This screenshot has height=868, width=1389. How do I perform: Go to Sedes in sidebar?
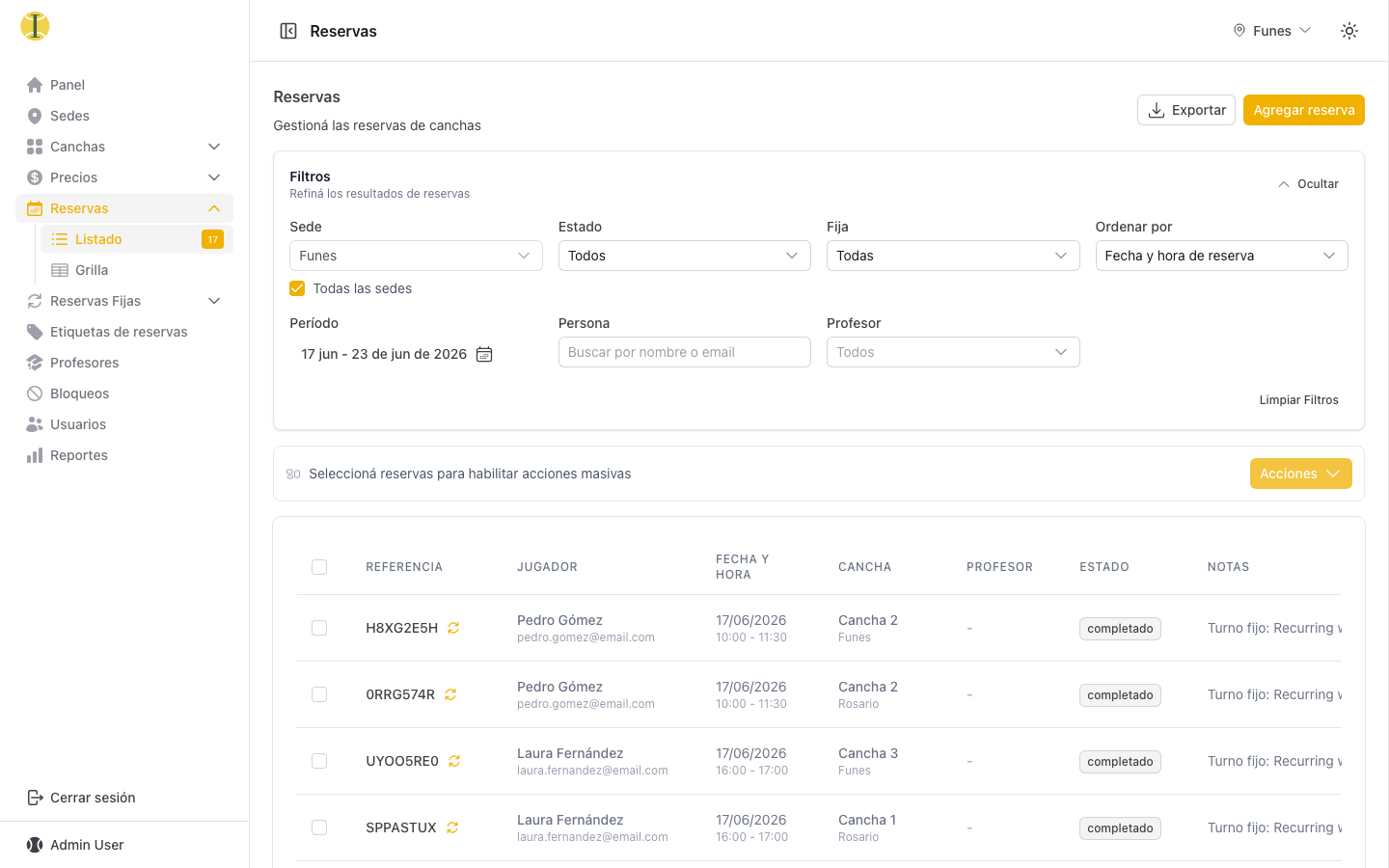(x=124, y=116)
